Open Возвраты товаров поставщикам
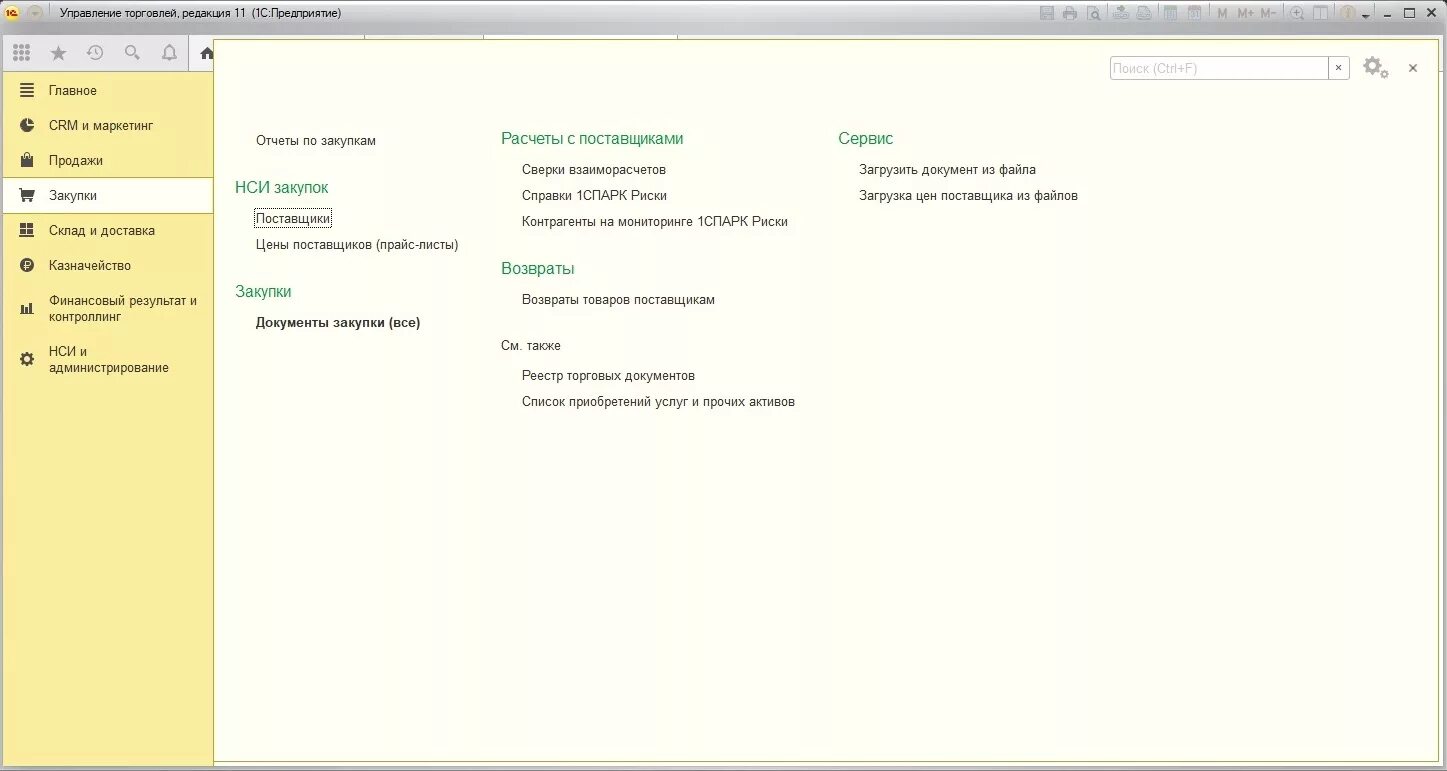 click(618, 300)
